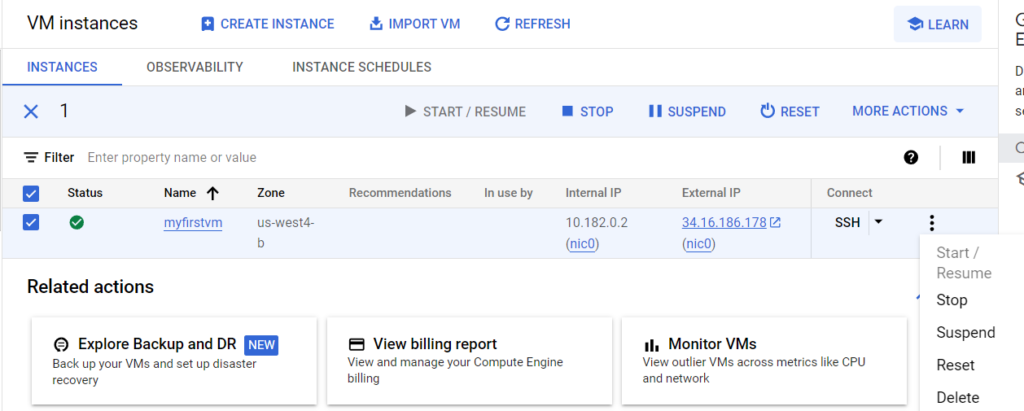Select Stop in the context menu
Screen dimensions: 1024x411
tap(952, 301)
